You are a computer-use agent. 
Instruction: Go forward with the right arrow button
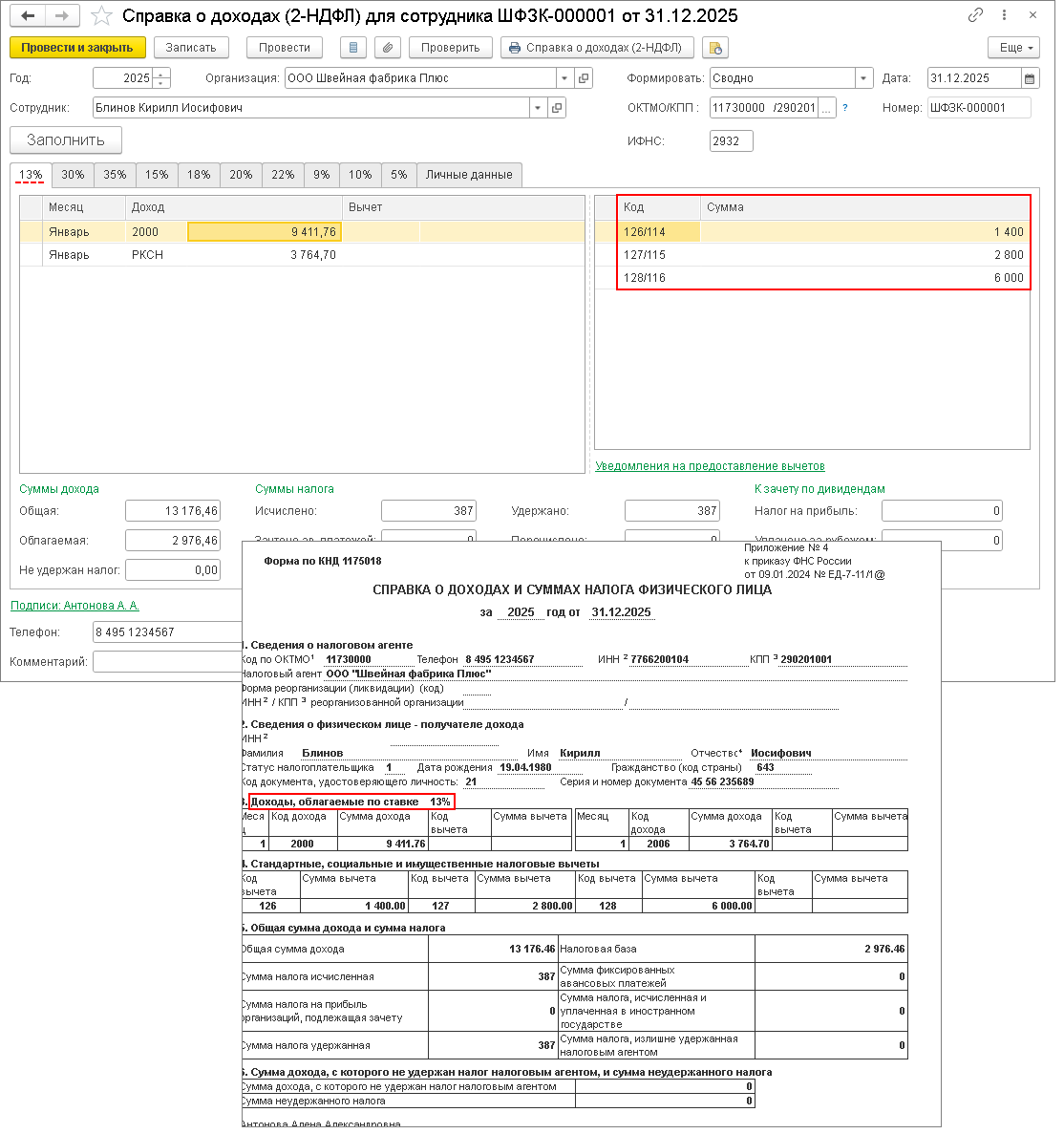point(62,15)
